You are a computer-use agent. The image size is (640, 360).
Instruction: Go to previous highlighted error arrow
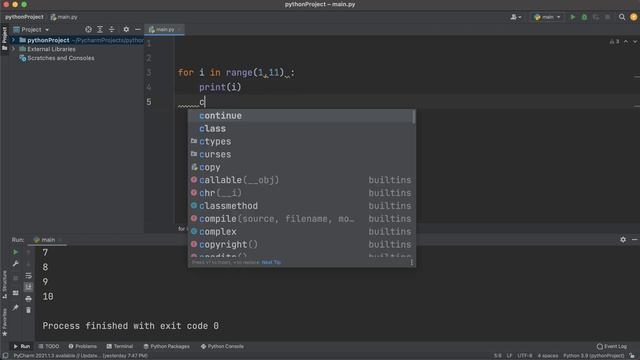click(x=626, y=42)
